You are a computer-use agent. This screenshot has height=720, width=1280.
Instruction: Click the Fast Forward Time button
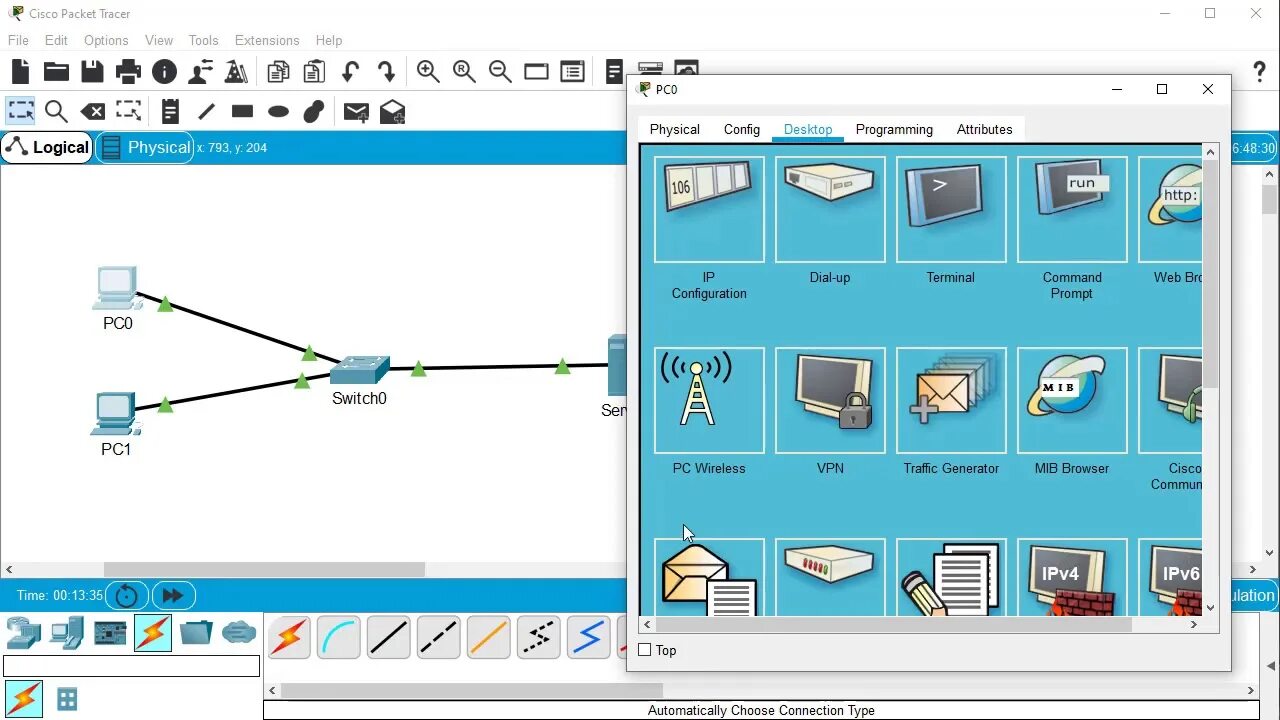172,595
